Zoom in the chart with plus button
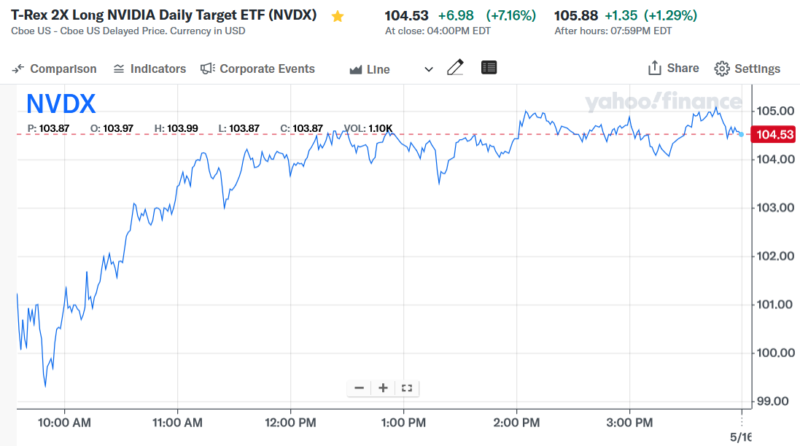The height and width of the screenshot is (446, 800). click(383, 388)
